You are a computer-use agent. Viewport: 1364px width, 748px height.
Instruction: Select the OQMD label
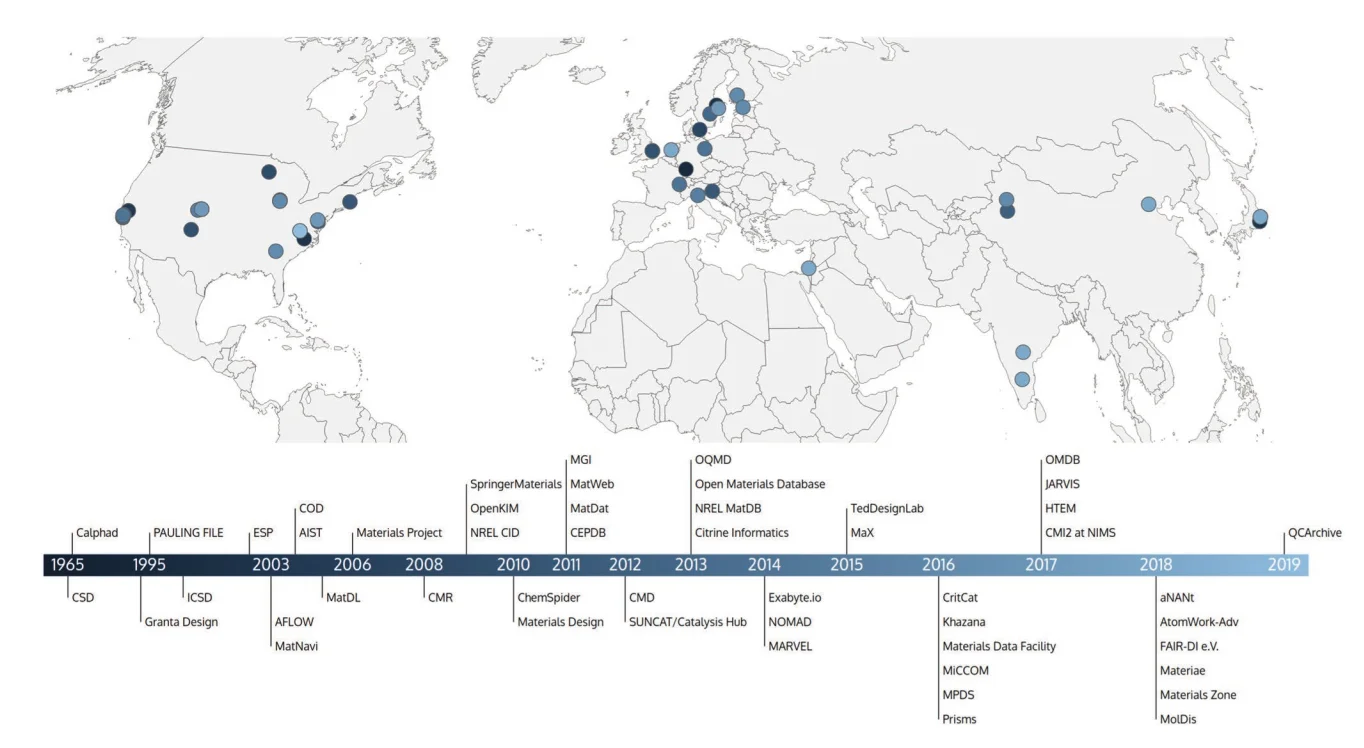pyautogui.click(x=712, y=459)
